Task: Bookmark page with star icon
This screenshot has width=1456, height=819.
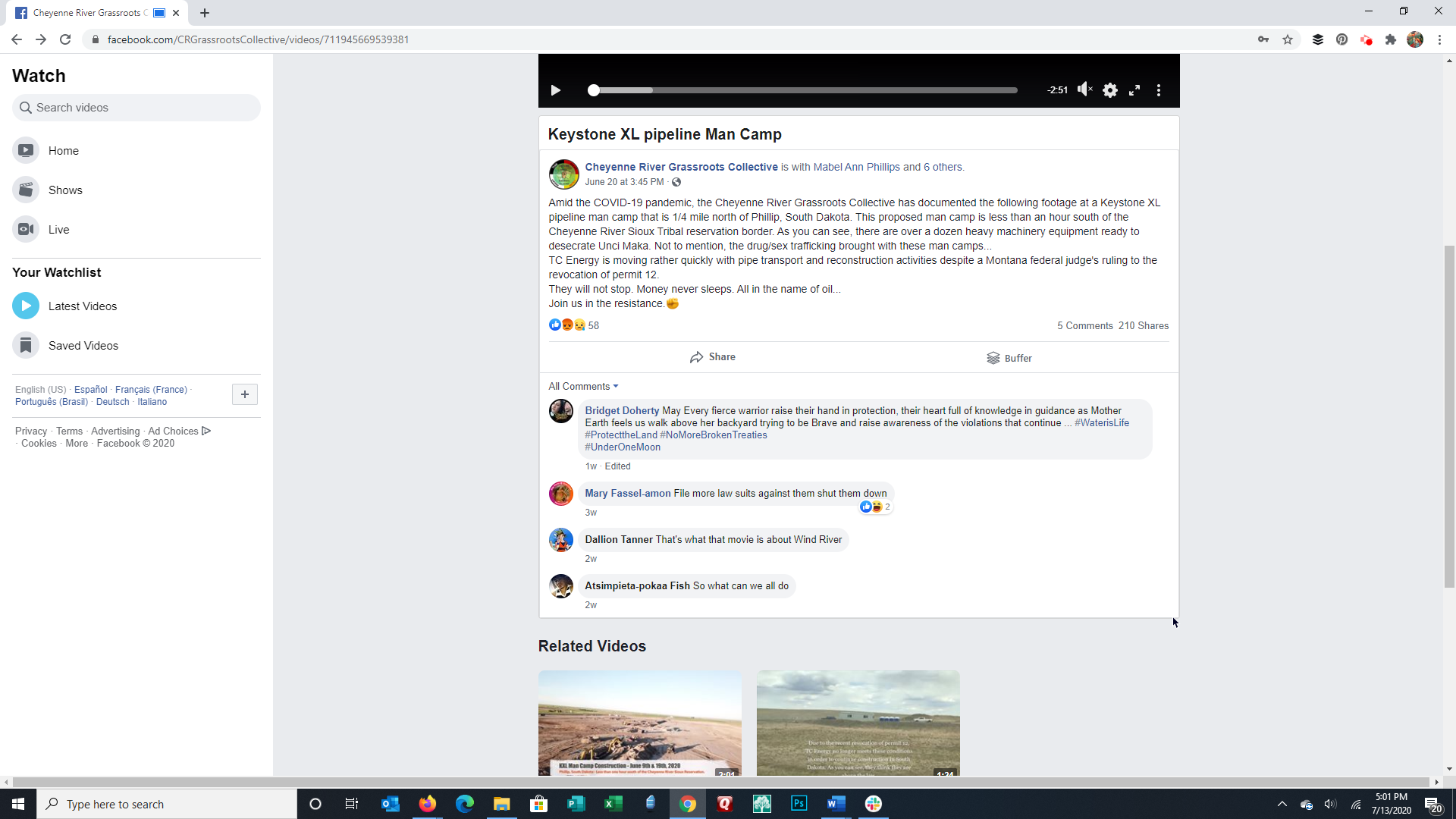Action: [1288, 39]
